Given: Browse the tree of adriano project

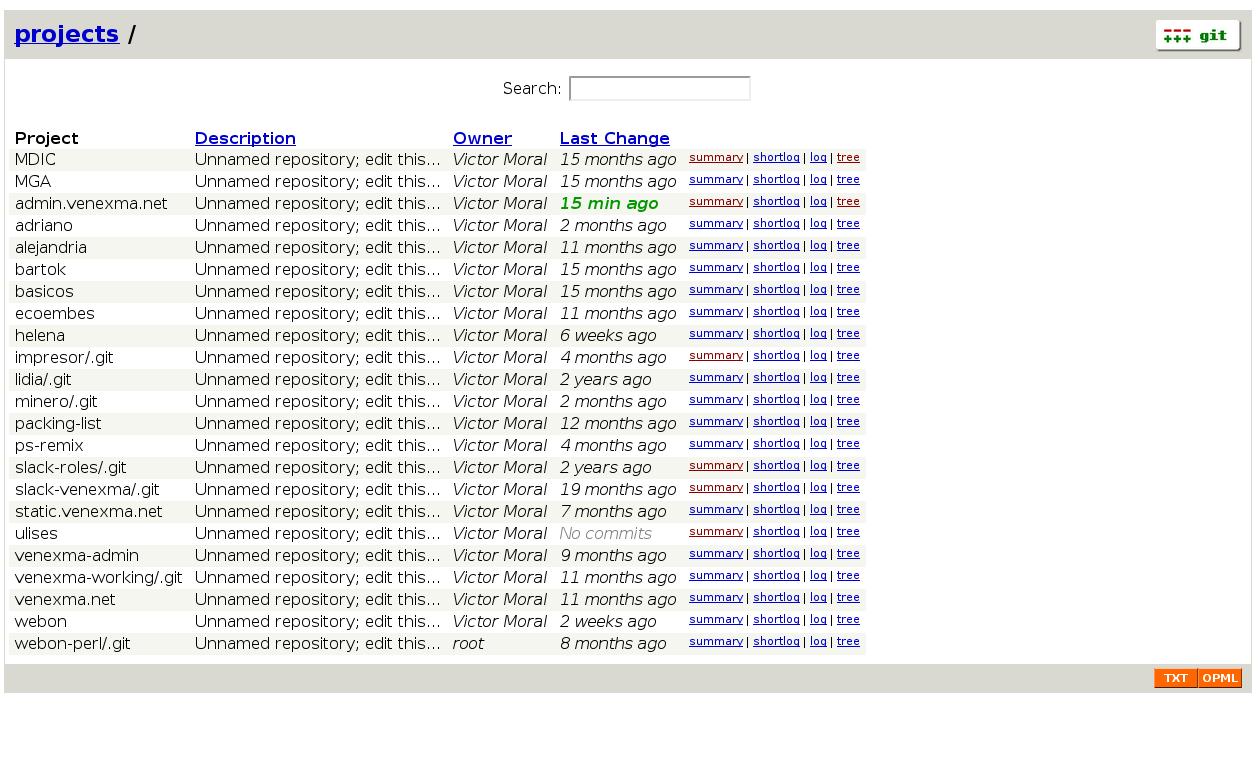Looking at the screenshot, I should pos(847,224).
